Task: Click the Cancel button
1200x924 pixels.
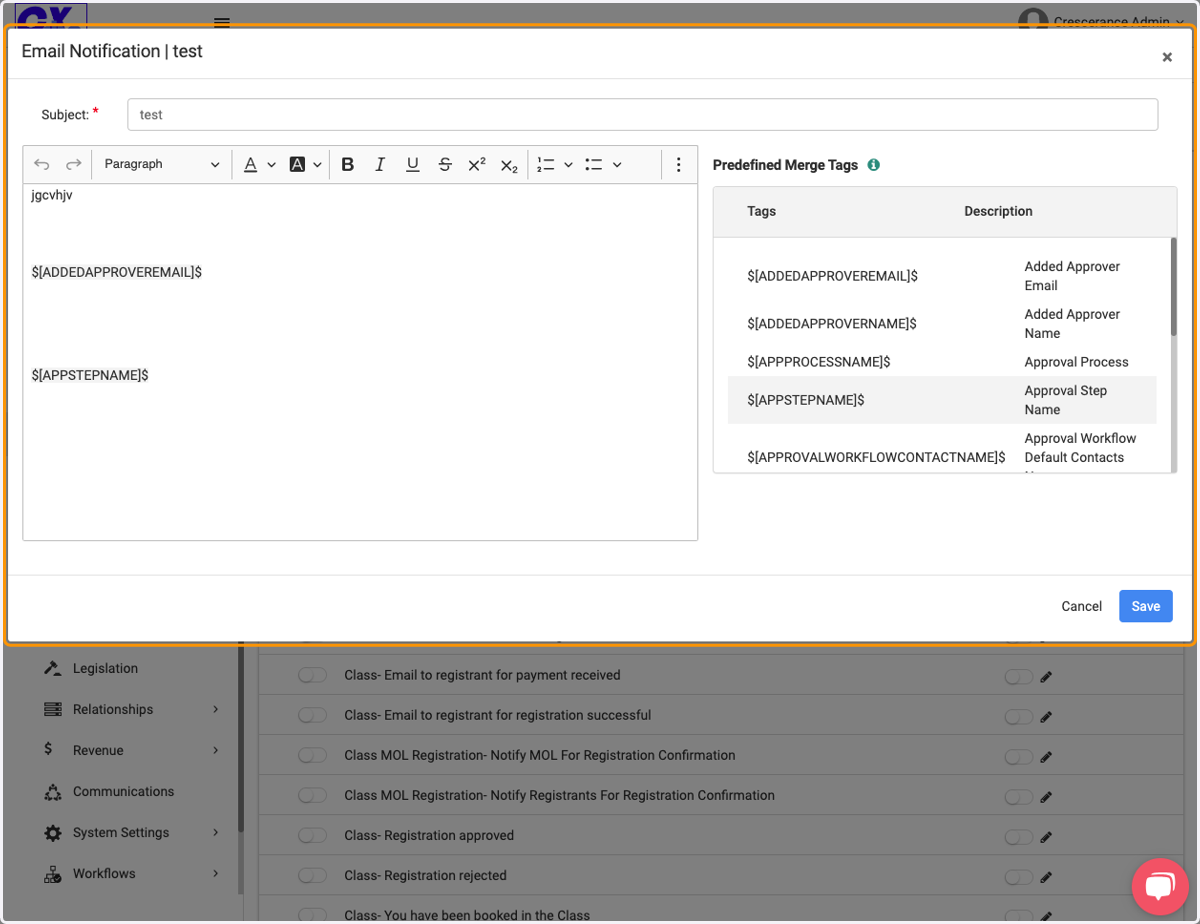Action: 1081,606
